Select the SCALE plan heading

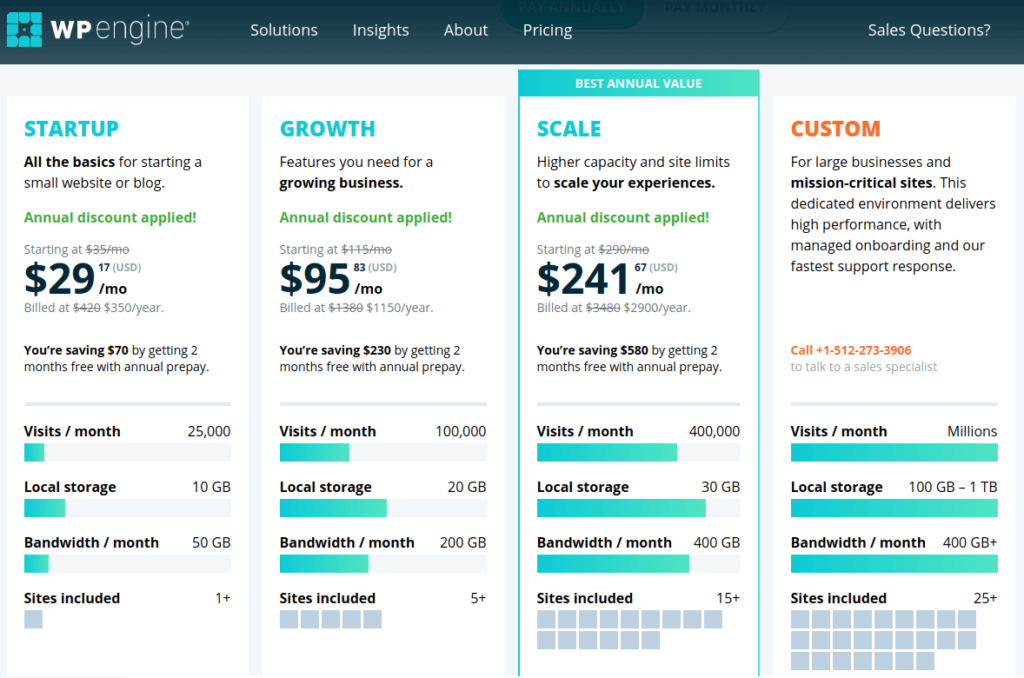pos(569,129)
